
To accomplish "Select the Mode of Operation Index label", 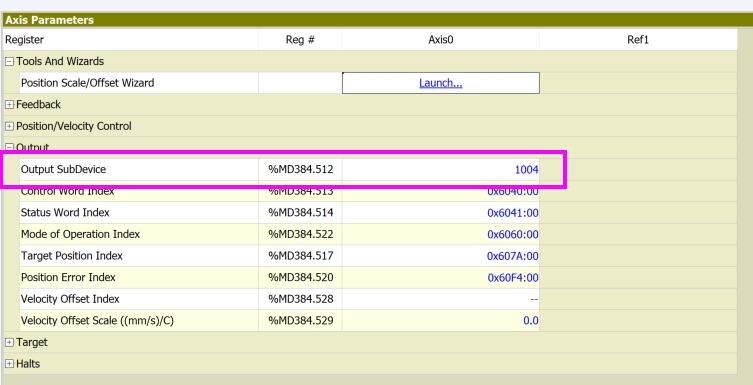I will point(80,234).
